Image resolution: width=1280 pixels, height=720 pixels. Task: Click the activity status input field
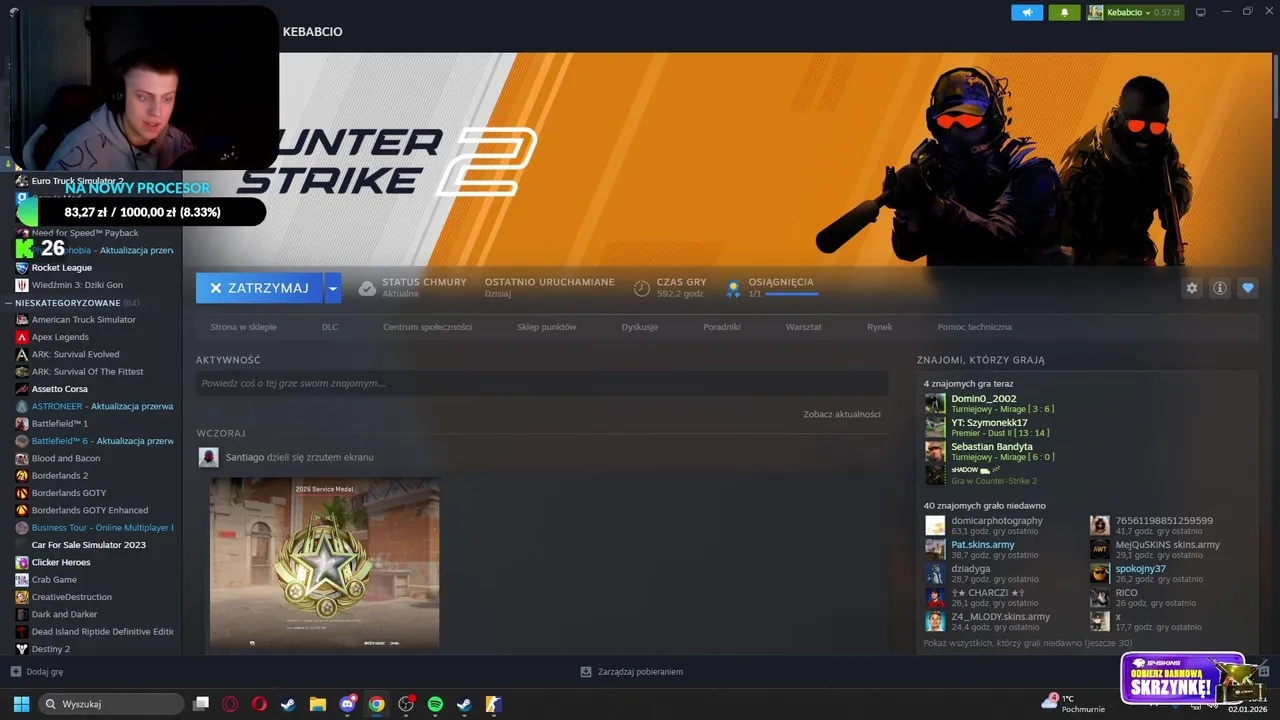[x=542, y=384]
